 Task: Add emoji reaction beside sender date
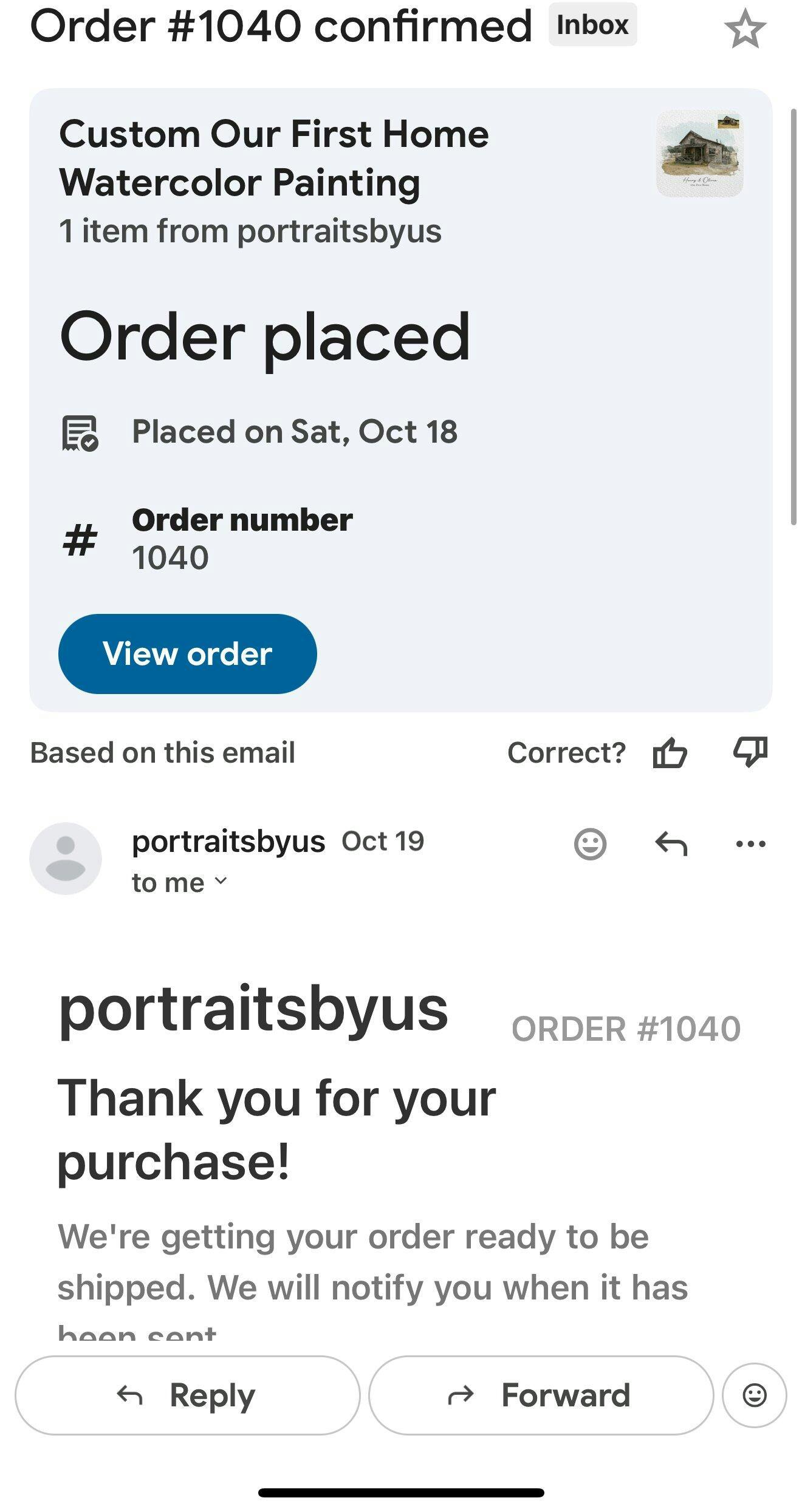click(x=590, y=844)
